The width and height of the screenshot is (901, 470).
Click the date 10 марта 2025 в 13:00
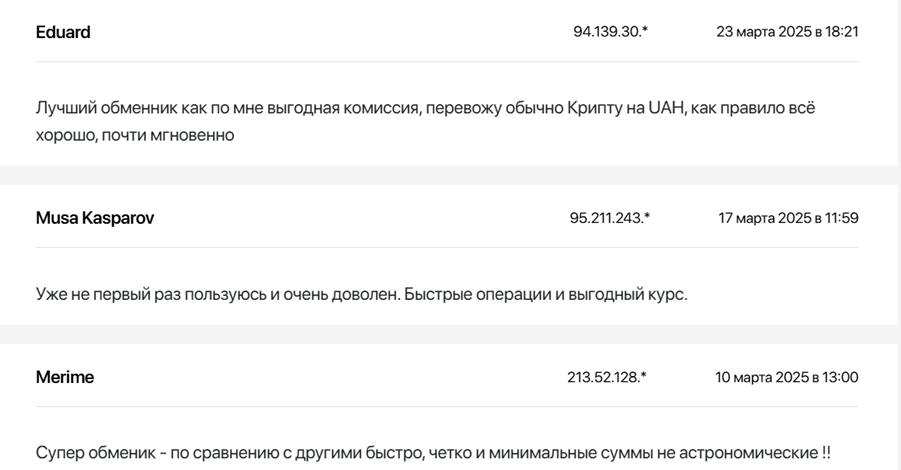[x=786, y=377]
